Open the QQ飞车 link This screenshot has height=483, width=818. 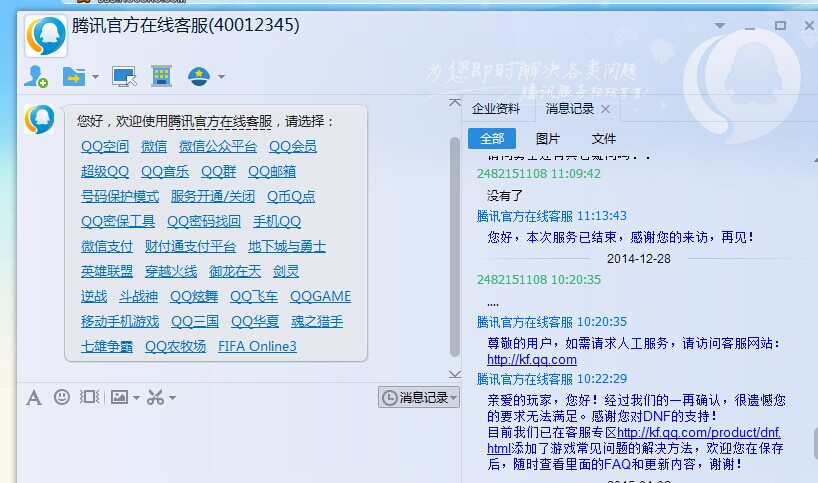click(x=254, y=296)
